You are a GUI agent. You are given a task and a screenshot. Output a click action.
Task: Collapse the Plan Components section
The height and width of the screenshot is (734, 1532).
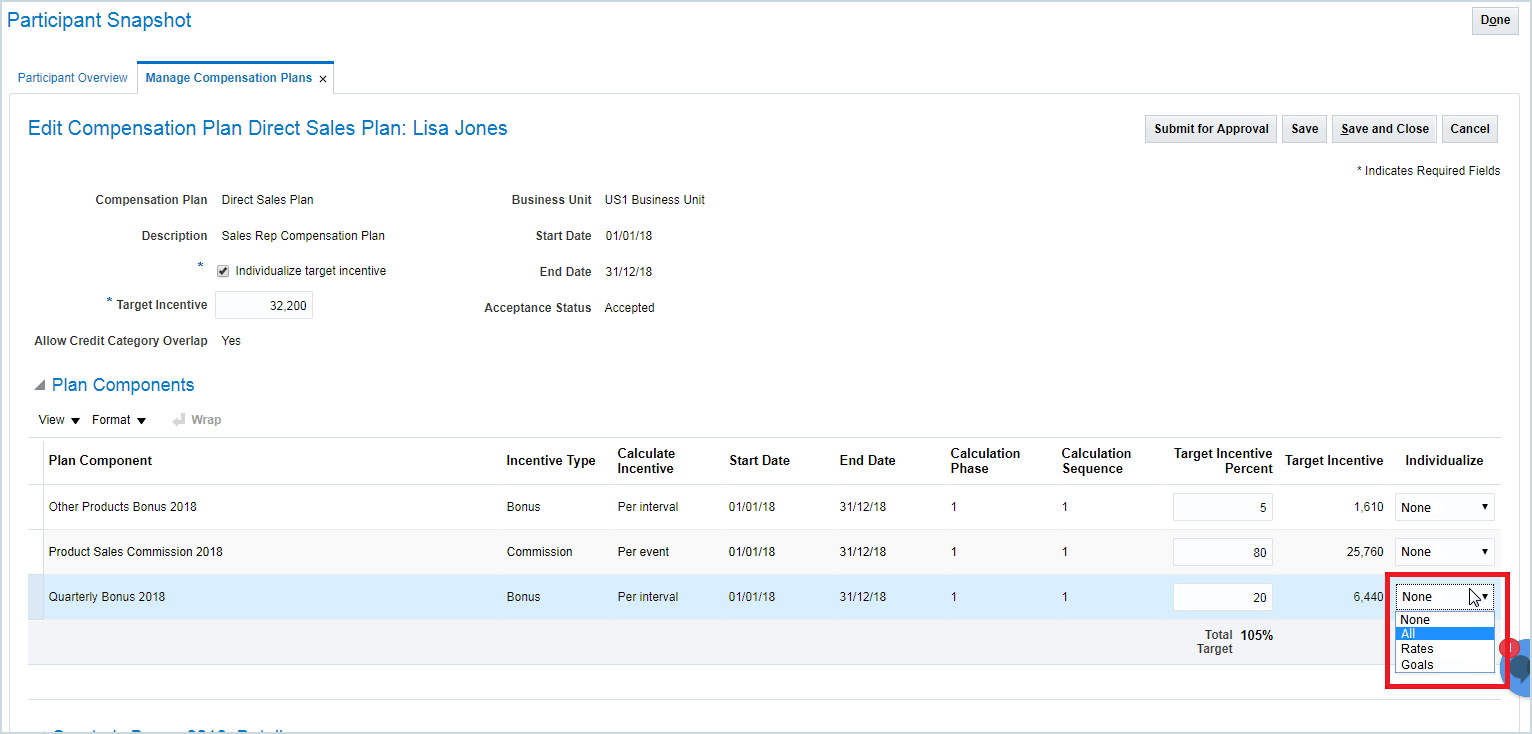[x=40, y=386]
